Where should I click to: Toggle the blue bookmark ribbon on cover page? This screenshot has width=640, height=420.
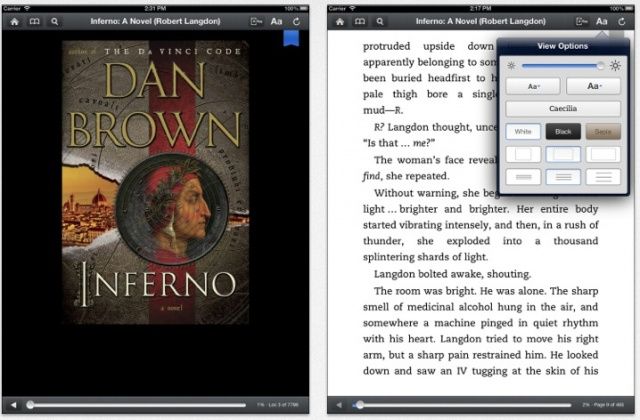[x=291, y=38]
